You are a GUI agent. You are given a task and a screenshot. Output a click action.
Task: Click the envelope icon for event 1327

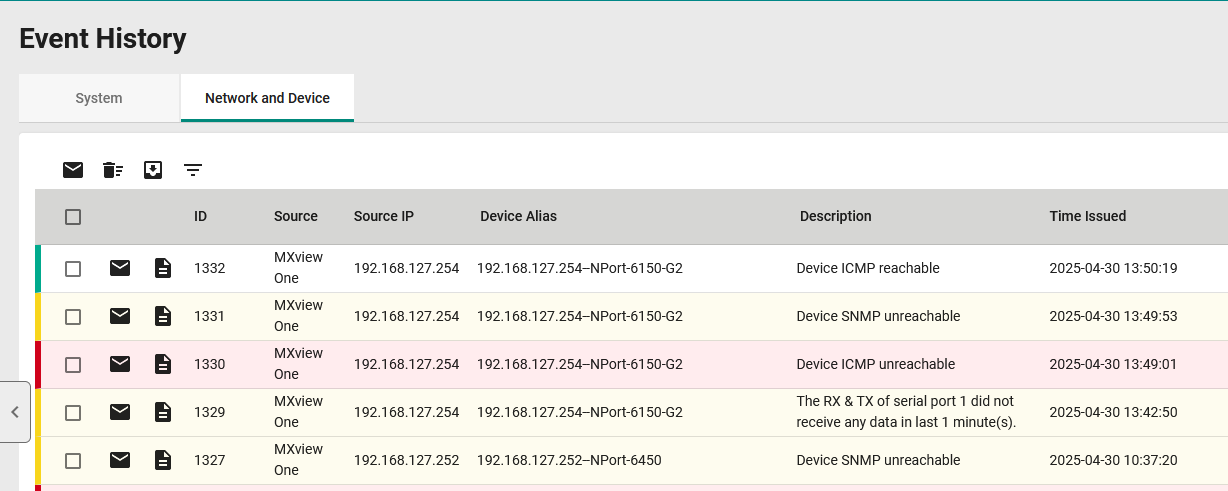coord(120,460)
